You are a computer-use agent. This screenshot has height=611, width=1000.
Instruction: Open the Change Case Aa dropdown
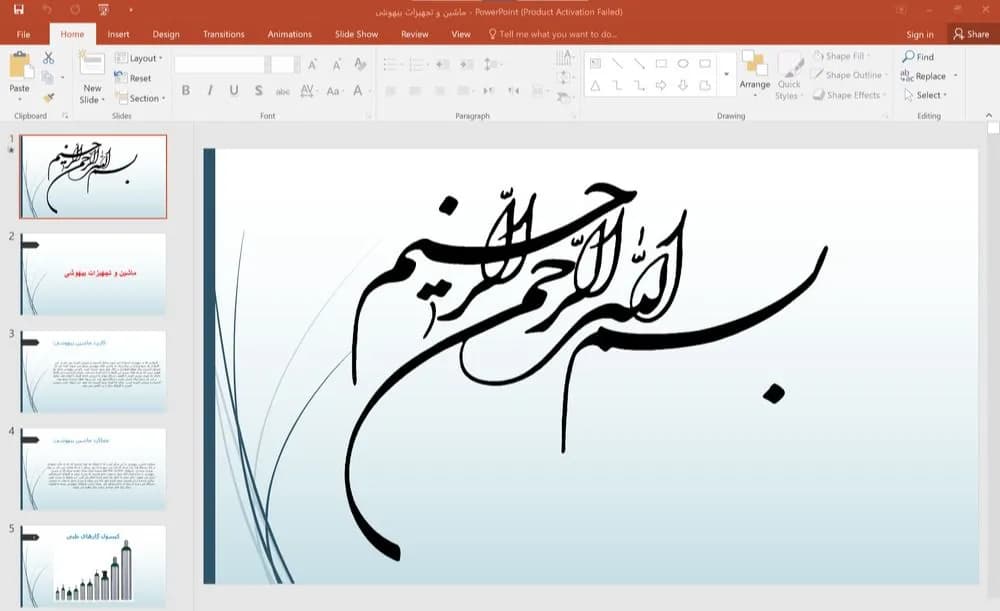click(334, 91)
